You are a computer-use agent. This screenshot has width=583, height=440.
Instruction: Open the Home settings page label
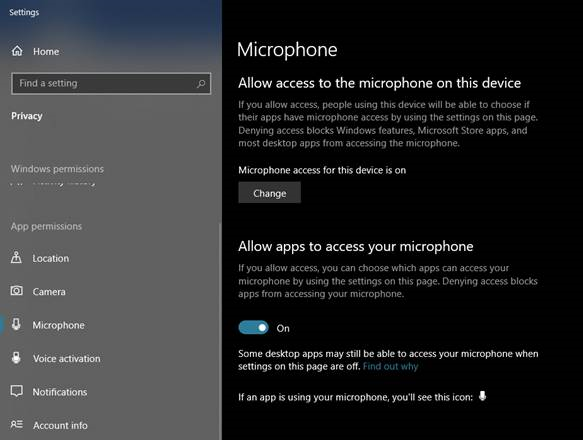click(x=46, y=52)
